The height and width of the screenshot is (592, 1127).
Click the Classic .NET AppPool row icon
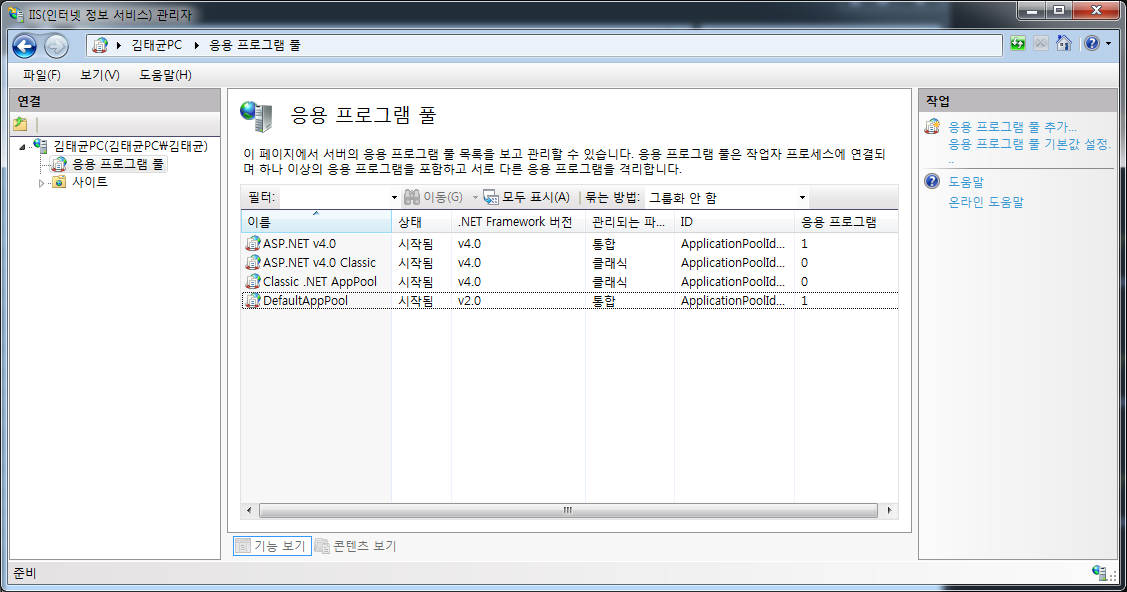[x=252, y=282]
